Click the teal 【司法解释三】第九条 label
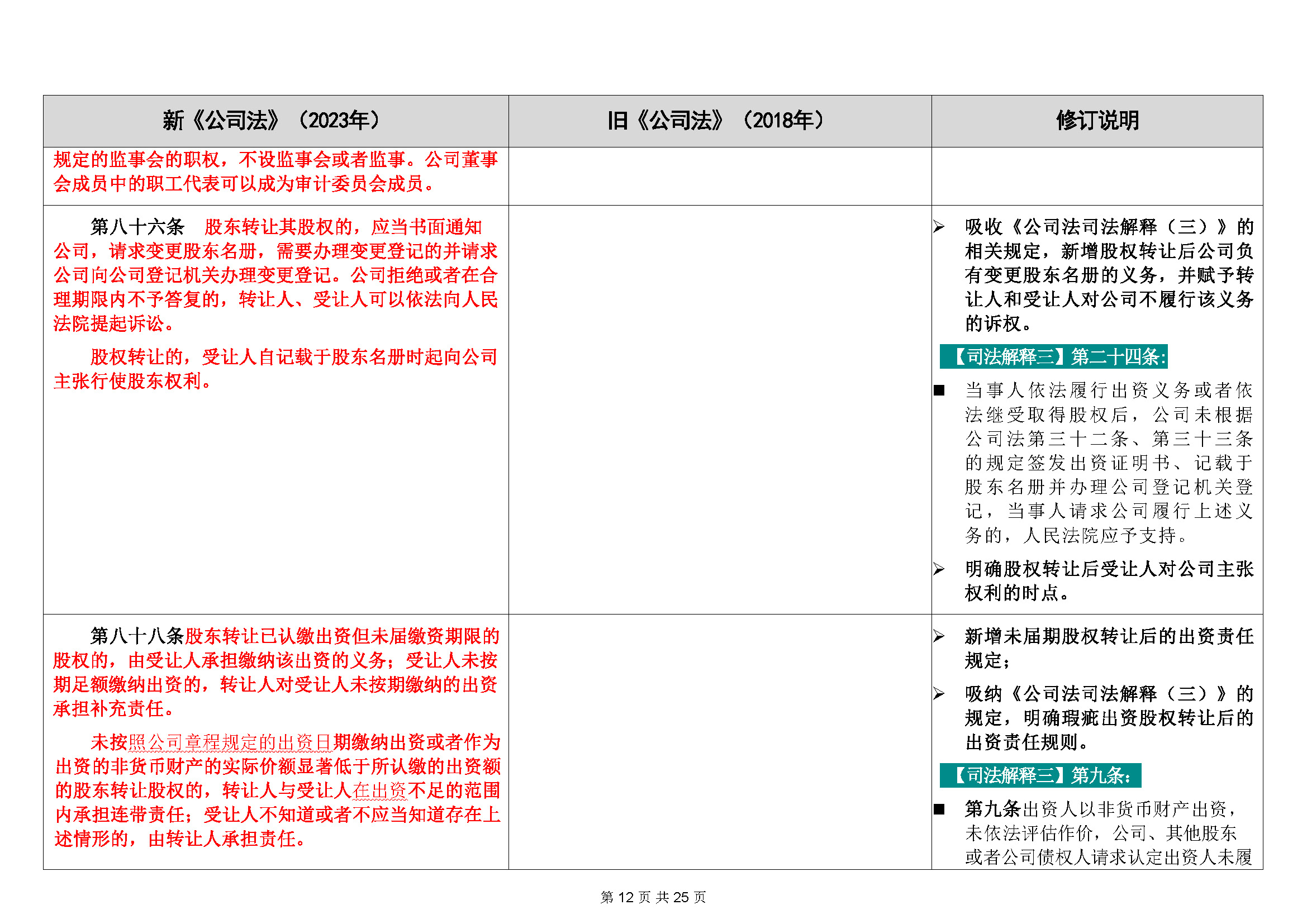This screenshot has height=924, width=1307. click(x=1040, y=776)
